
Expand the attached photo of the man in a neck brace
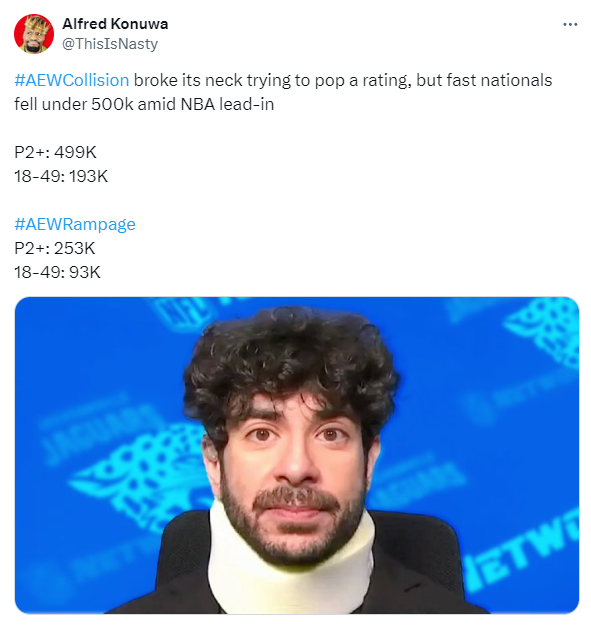297,455
